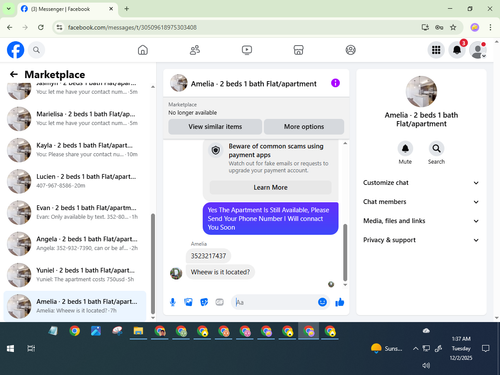Open Yuniel's apartment conversation

point(75,275)
